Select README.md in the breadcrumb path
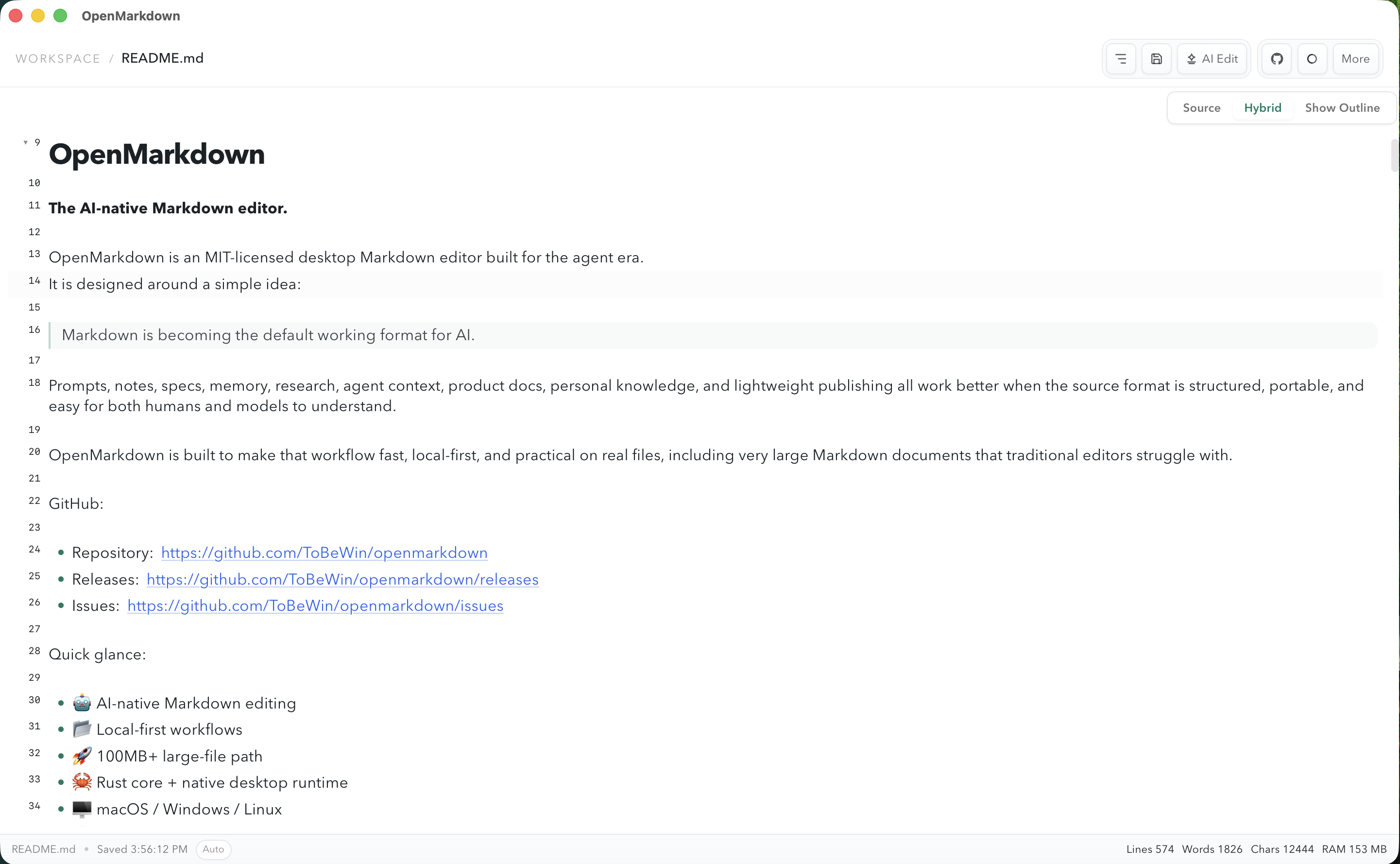The width and height of the screenshot is (1400, 864). click(162, 58)
